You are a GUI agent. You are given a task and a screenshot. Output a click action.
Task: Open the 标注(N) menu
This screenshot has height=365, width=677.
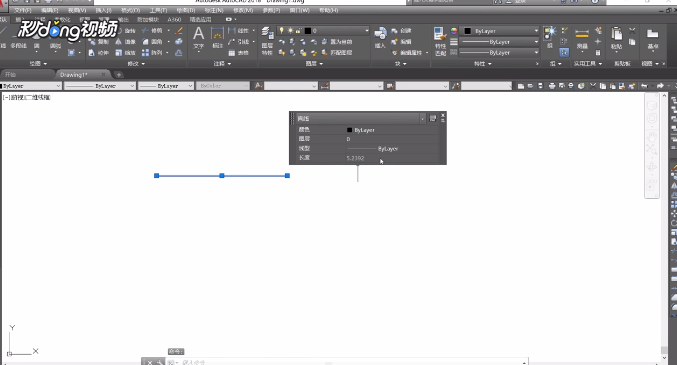tap(214, 10)
